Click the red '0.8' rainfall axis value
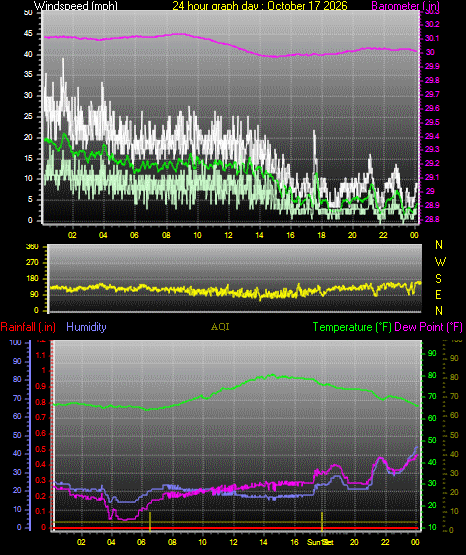 41,402
